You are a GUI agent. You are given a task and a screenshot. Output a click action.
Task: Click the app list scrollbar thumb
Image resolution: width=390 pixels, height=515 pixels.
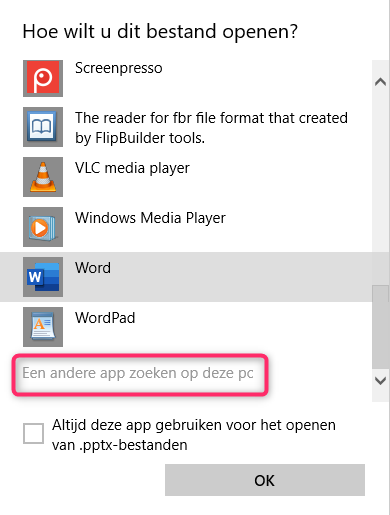(381, 327)
